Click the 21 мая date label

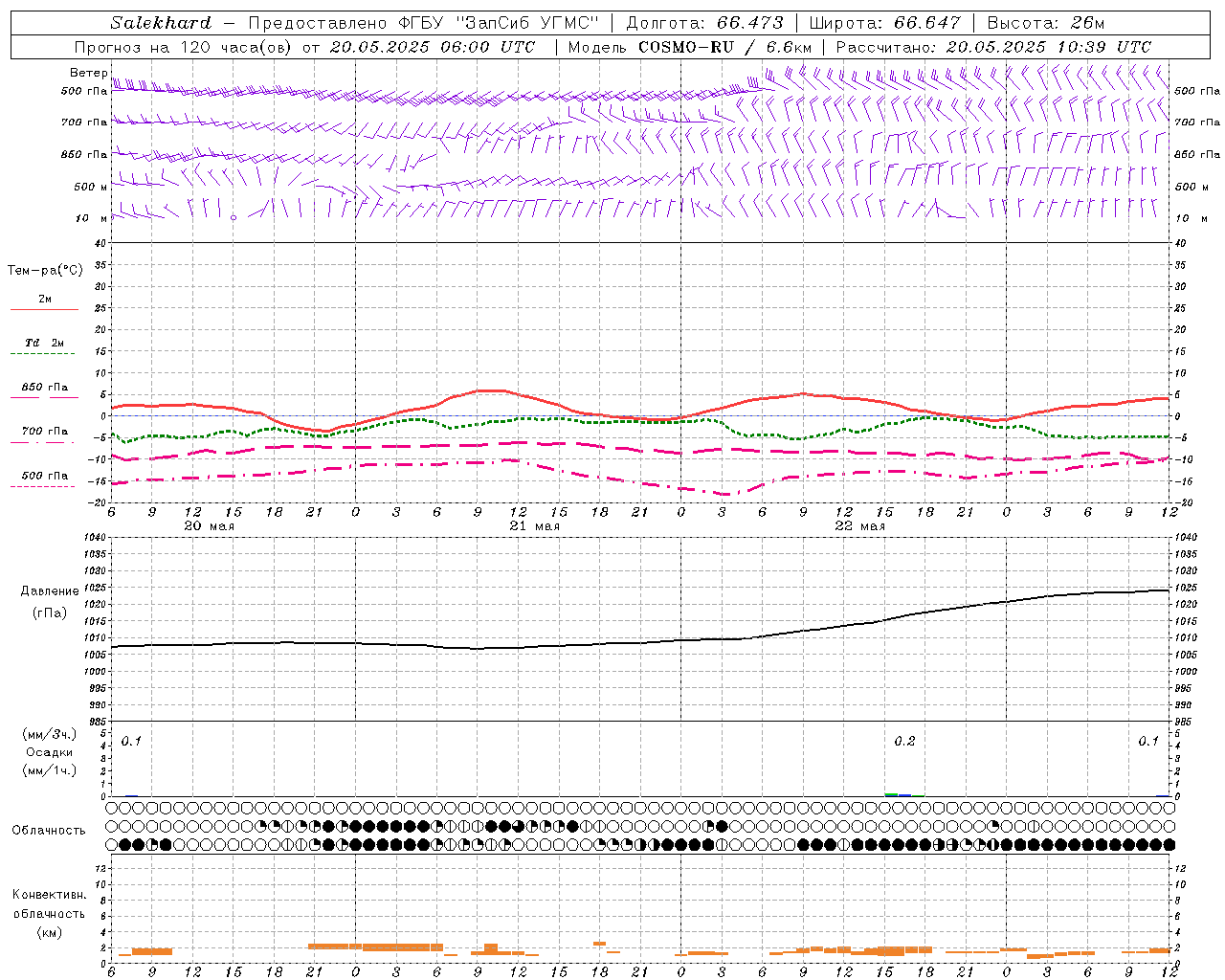point(534,526)
